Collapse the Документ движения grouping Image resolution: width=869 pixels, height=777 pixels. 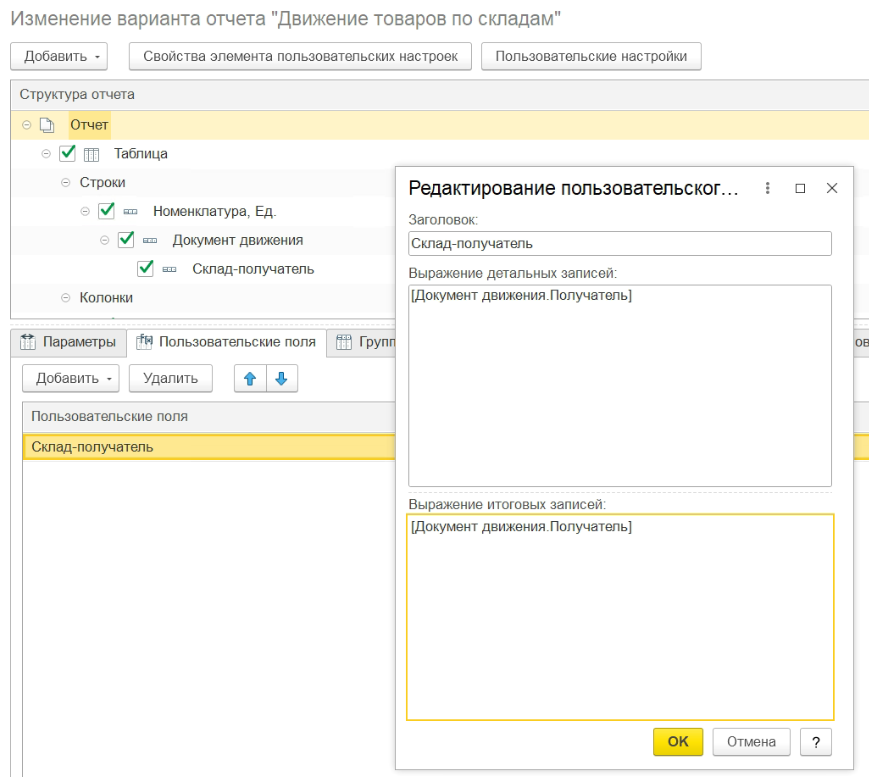click(105, 240)
